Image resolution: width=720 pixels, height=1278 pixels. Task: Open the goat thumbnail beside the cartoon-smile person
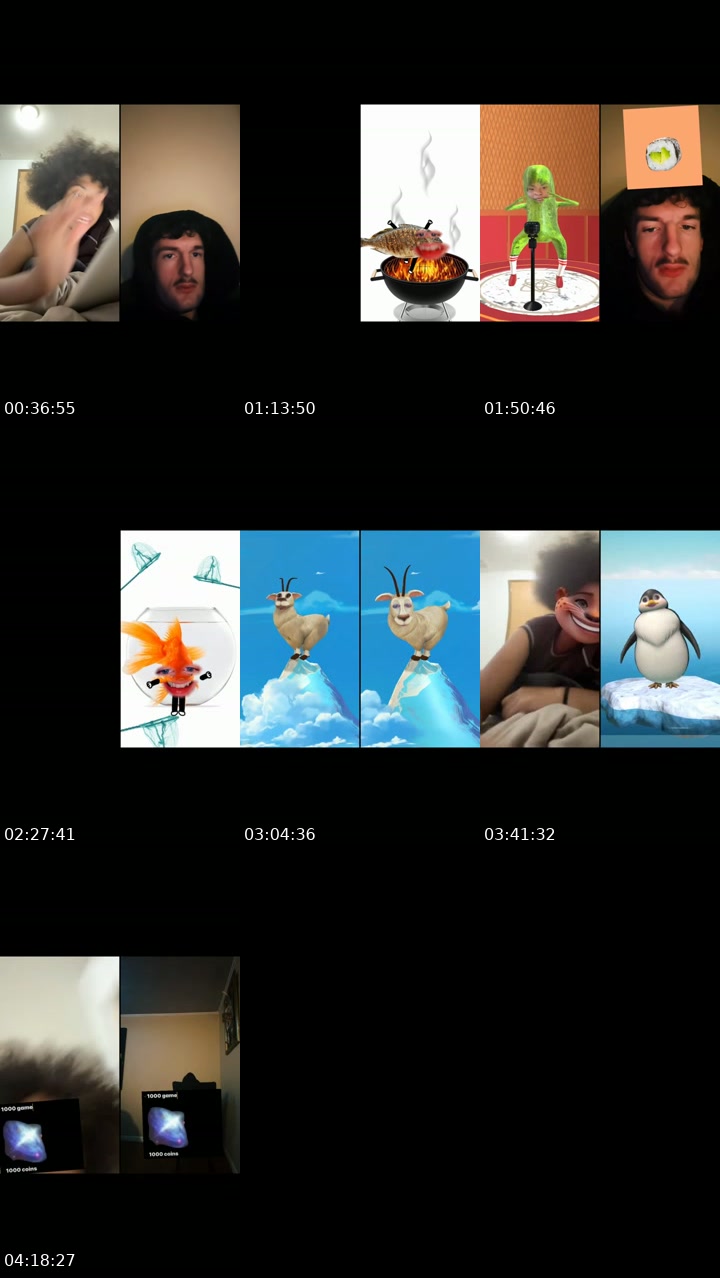pos(420,639)
